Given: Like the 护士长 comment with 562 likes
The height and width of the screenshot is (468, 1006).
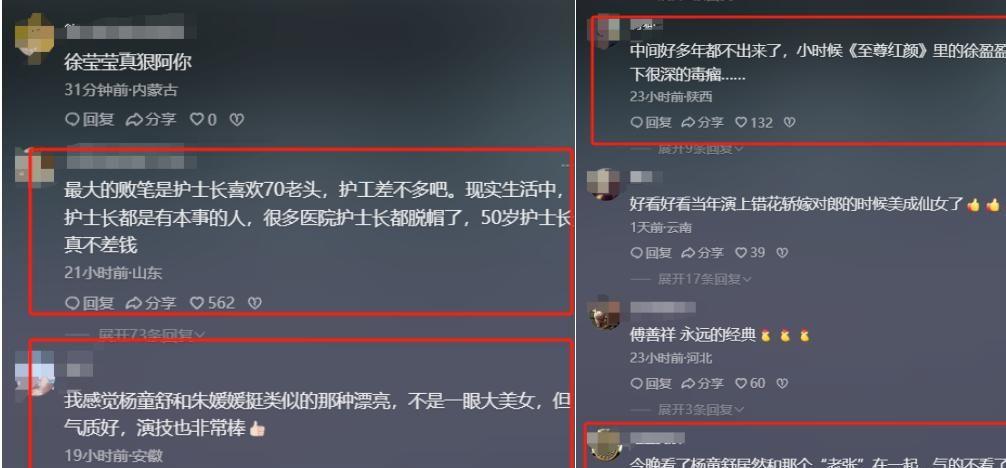Looking at the screenshot, I should click(x=212, y=302).
